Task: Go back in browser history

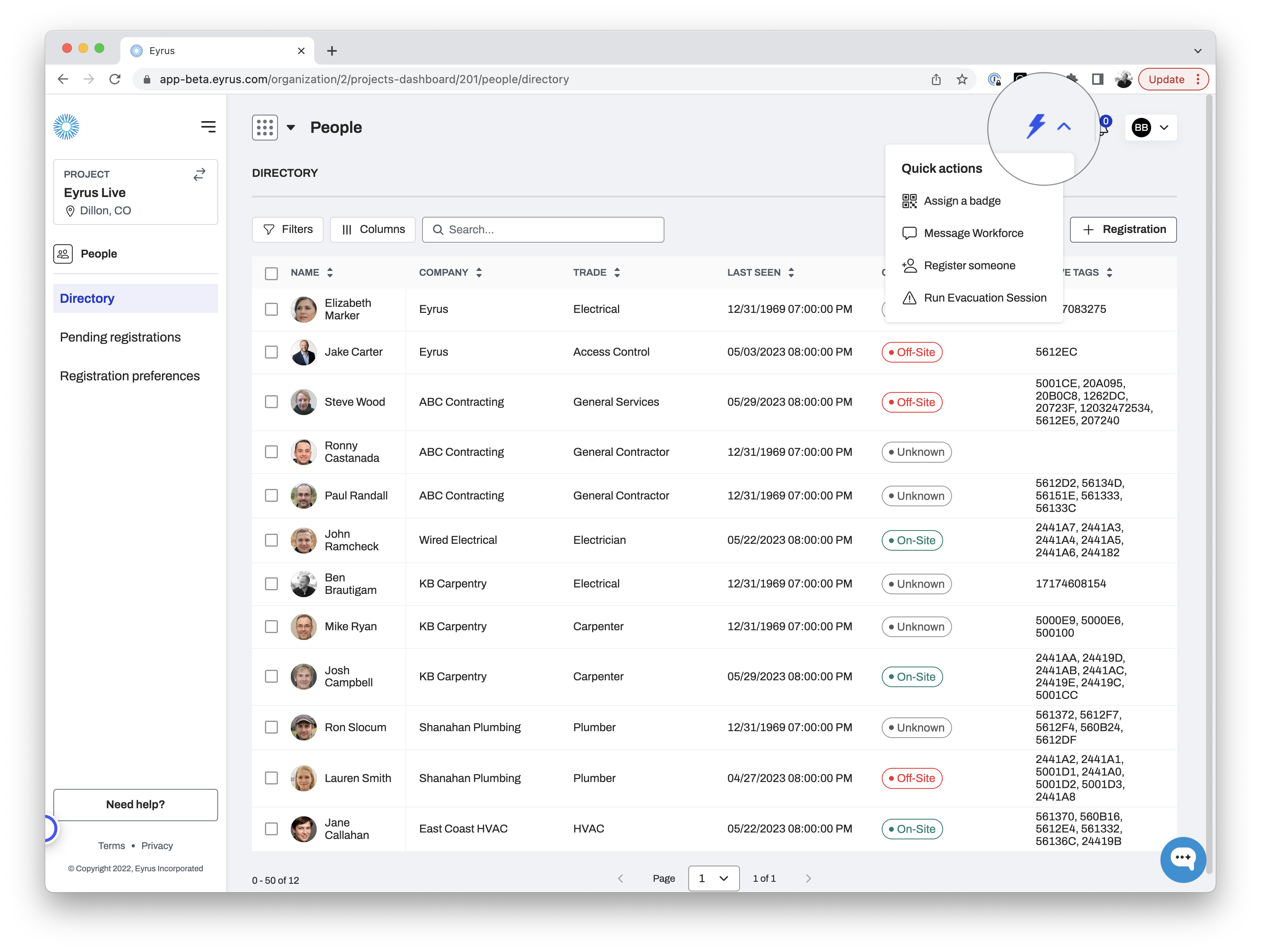Action: click(x=63, y=79)
